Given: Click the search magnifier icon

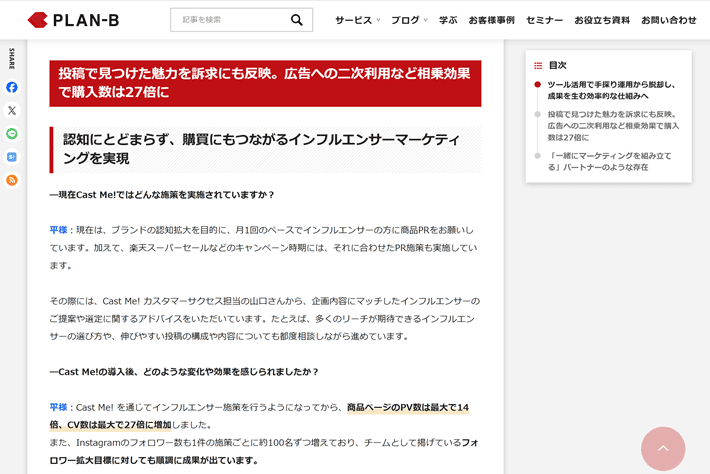Looking at the screenshot, I should coord(297,20).
